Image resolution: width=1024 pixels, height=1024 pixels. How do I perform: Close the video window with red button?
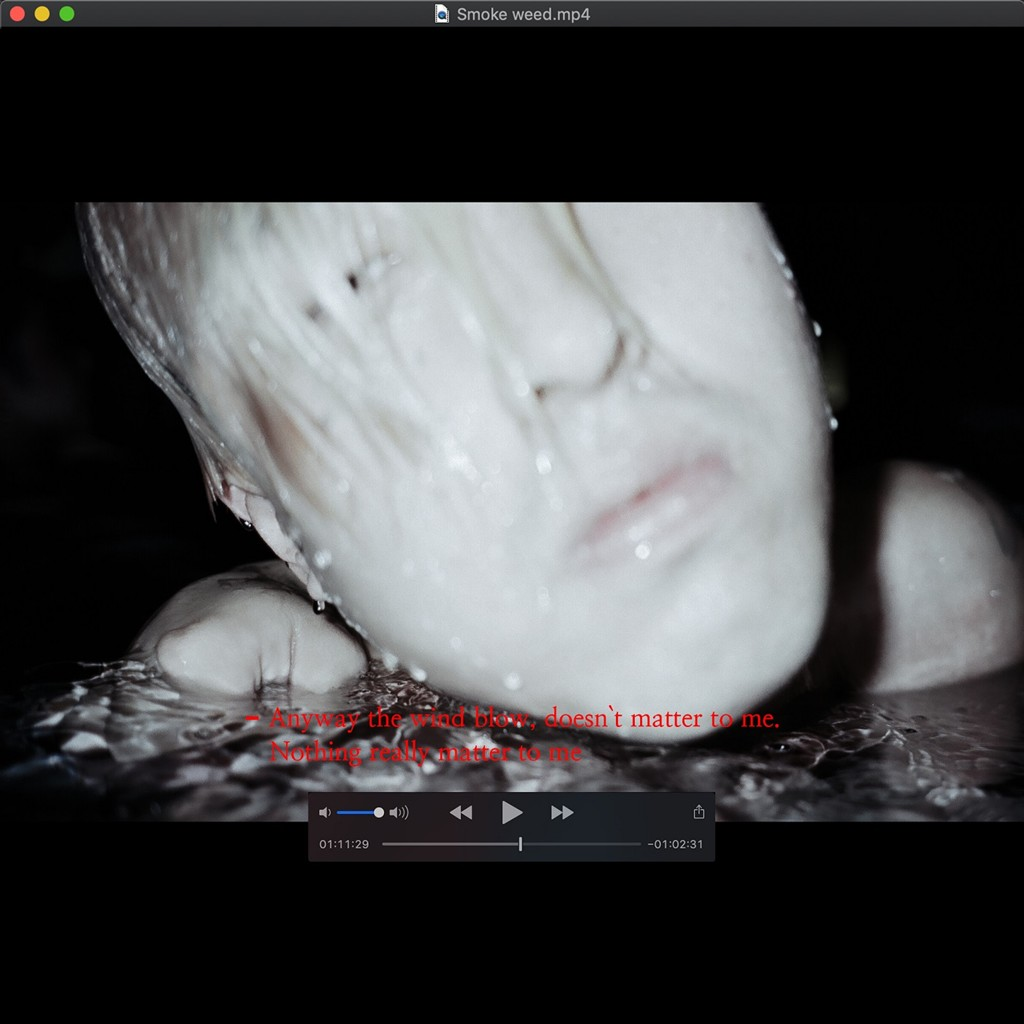point(17,14)
